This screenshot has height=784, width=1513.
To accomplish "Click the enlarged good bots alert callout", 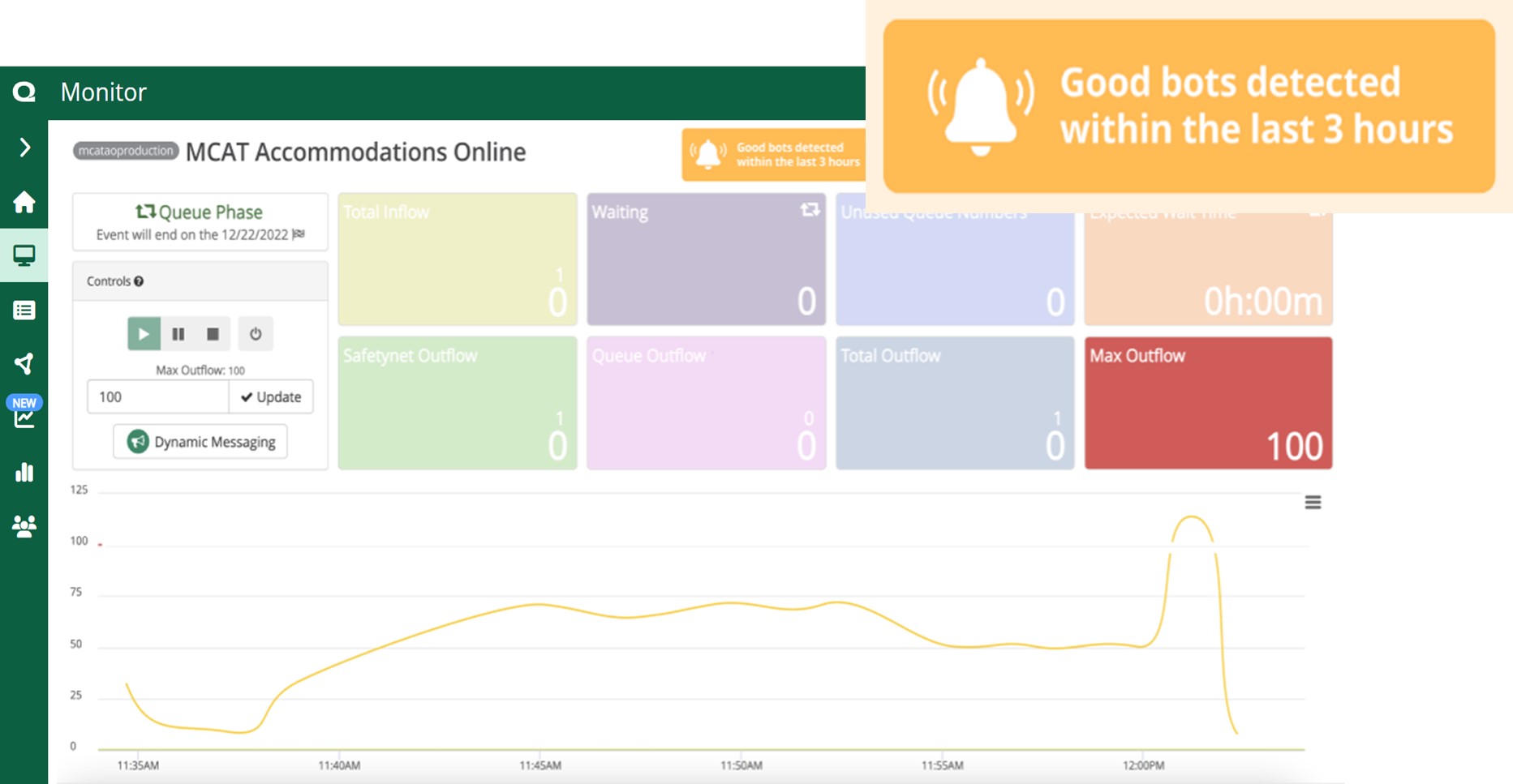I will 1188,106.
